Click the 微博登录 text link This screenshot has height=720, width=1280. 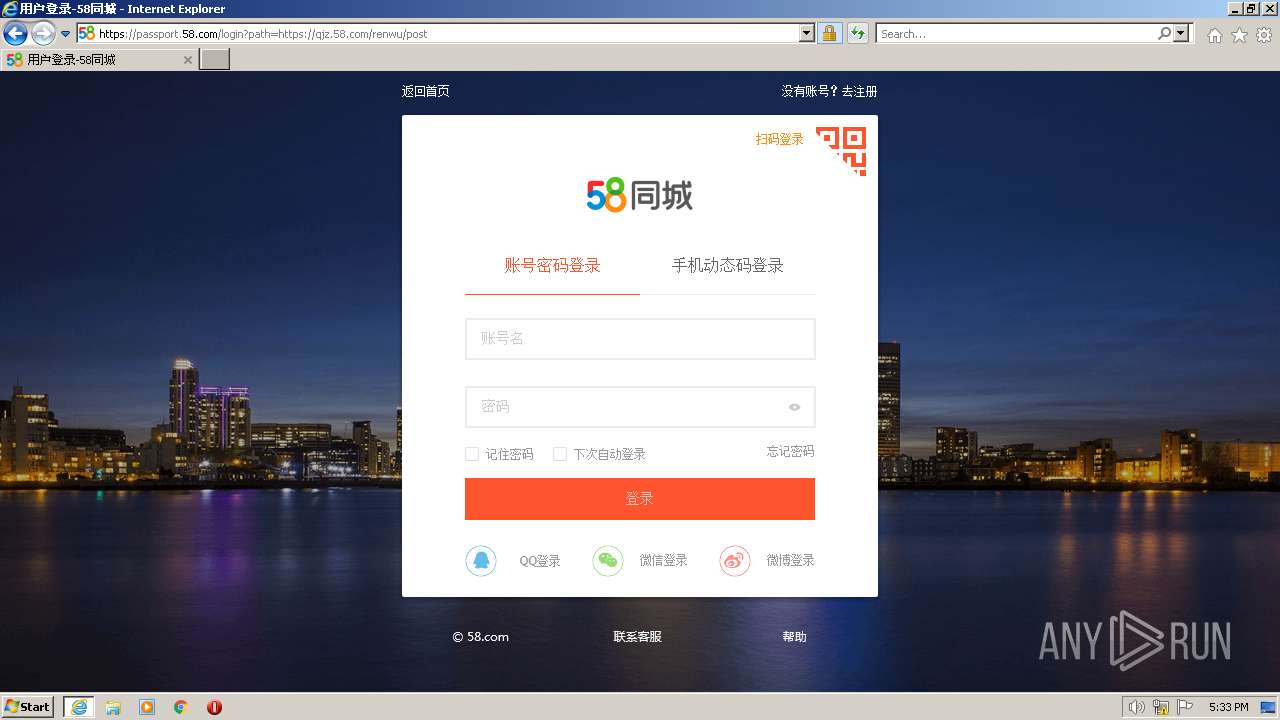coord(791,561)
